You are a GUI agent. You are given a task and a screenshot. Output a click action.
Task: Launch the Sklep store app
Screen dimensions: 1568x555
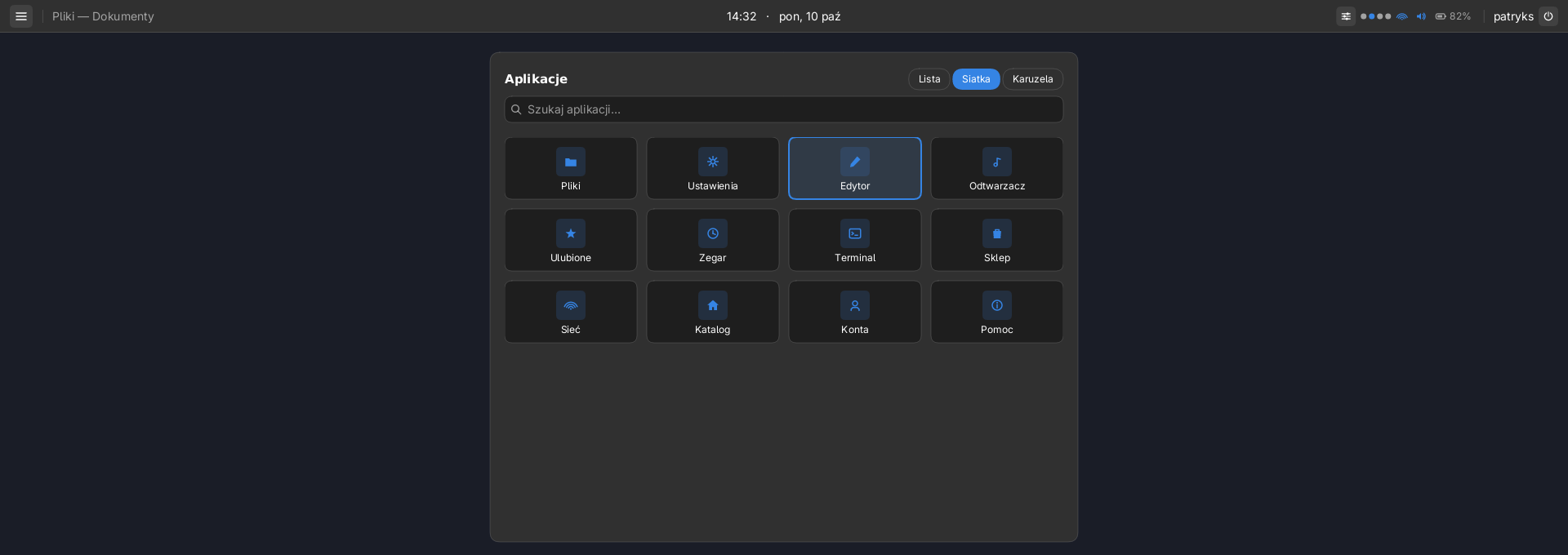click(997, 240)
